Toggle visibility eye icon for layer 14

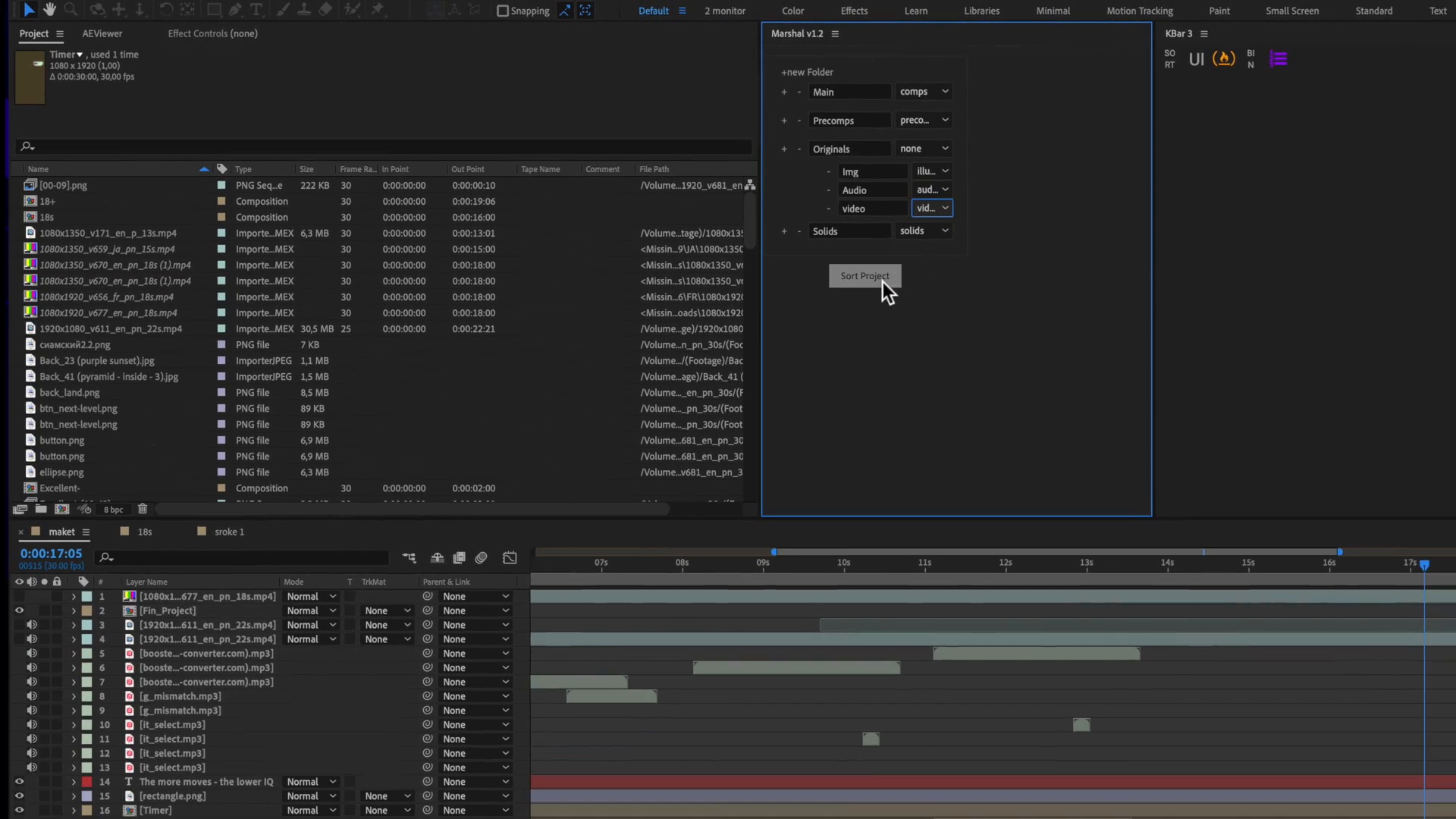pos(18,781)
